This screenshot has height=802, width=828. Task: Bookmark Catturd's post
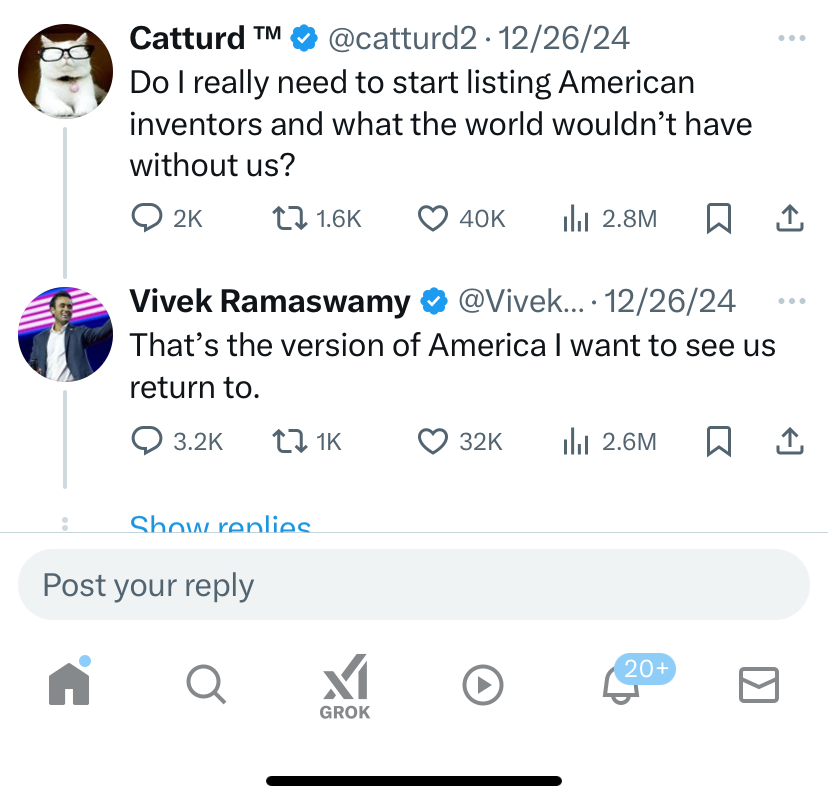[717, 218]
